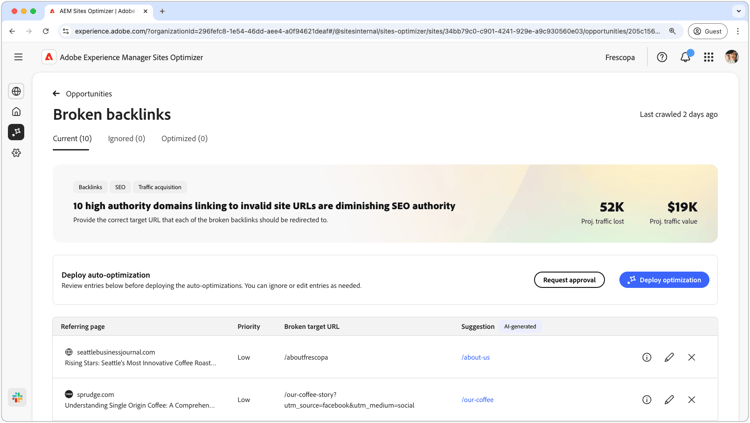Screen dimensions: 750x423
Task: Click the Broken backlinks heading
Action: 112,115
